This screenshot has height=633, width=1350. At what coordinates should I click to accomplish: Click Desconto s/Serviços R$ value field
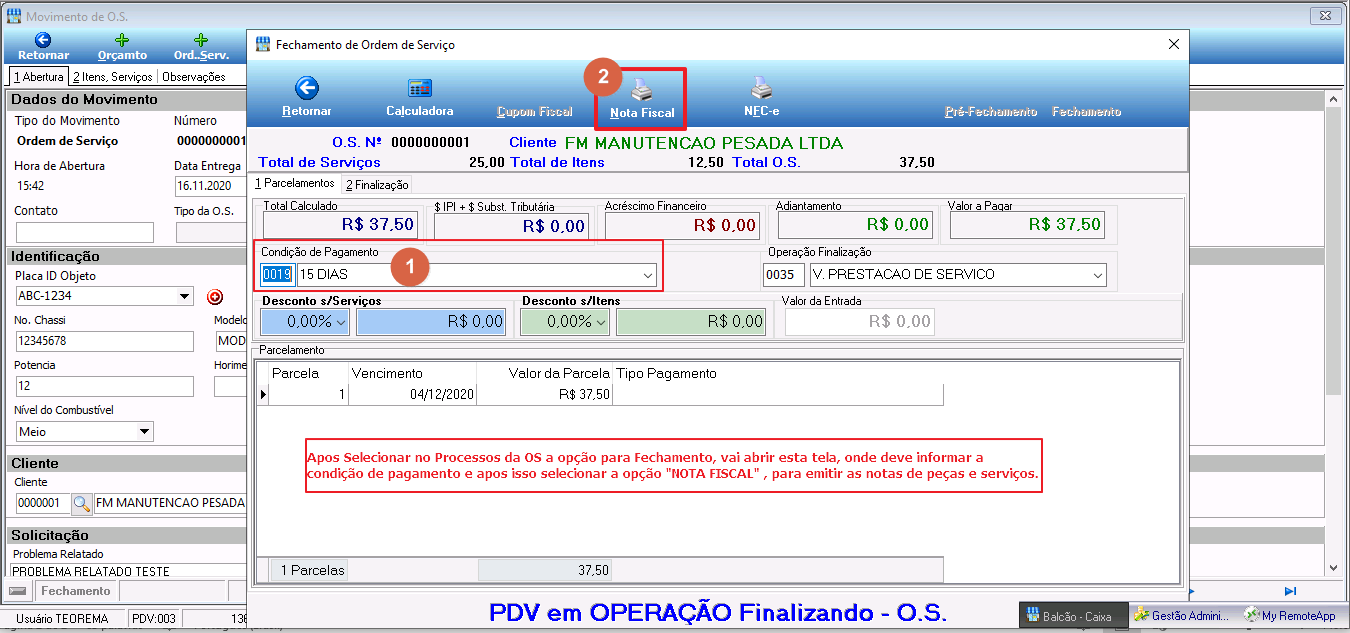point(431,322)
